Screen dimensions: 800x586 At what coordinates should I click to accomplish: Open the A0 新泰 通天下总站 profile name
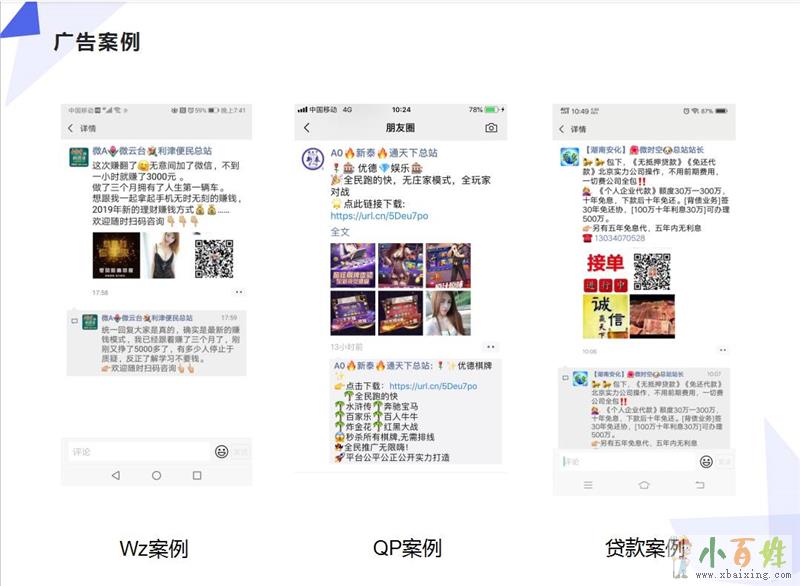pyautogui.click(x=385, y=154)
